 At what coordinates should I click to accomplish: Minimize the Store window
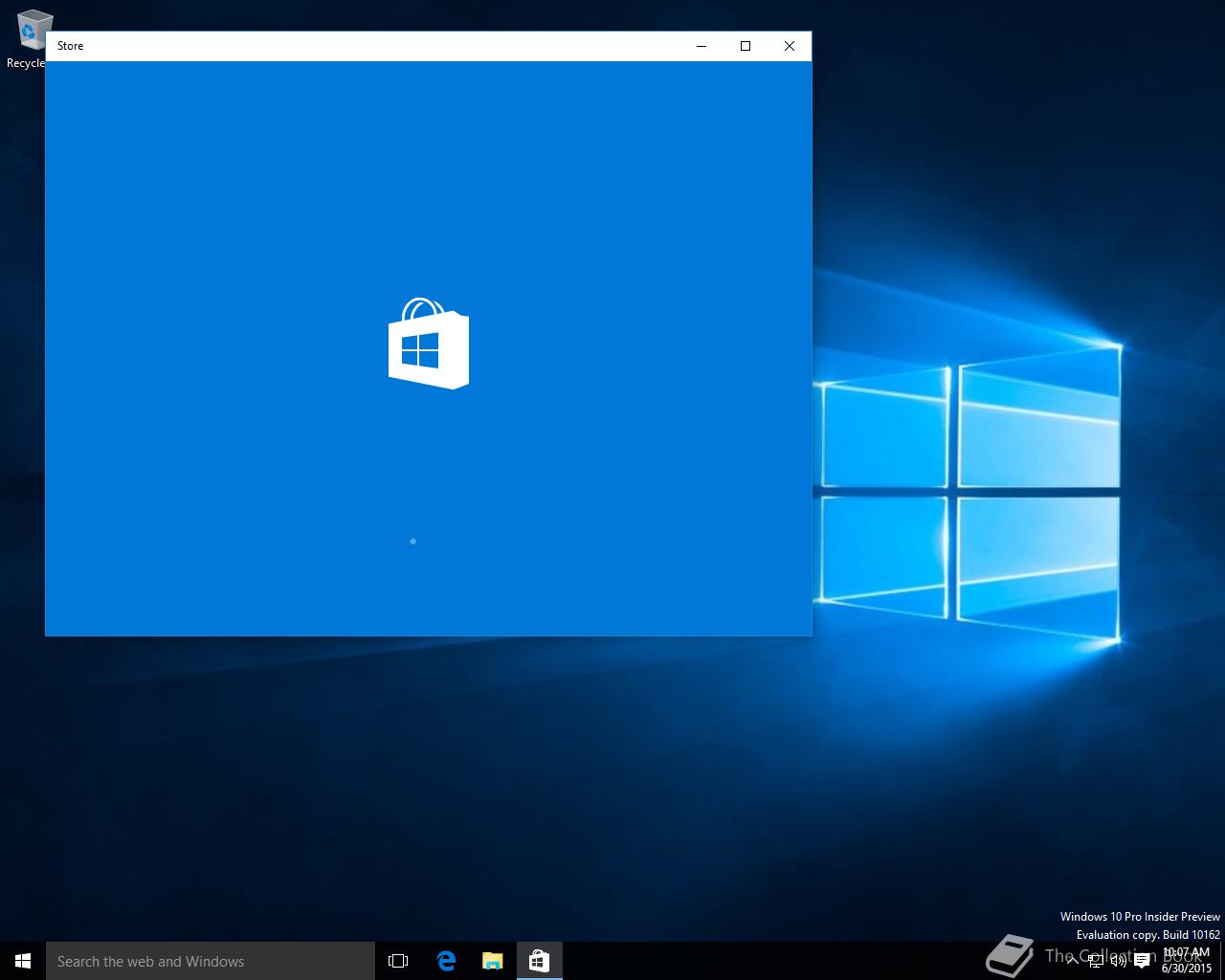tap(702, 46)
